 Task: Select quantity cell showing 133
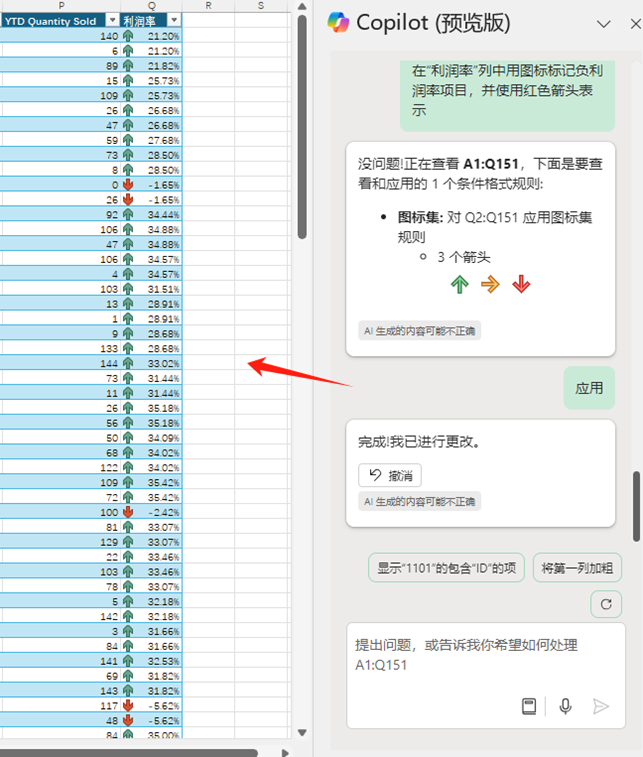pos(59,348)
